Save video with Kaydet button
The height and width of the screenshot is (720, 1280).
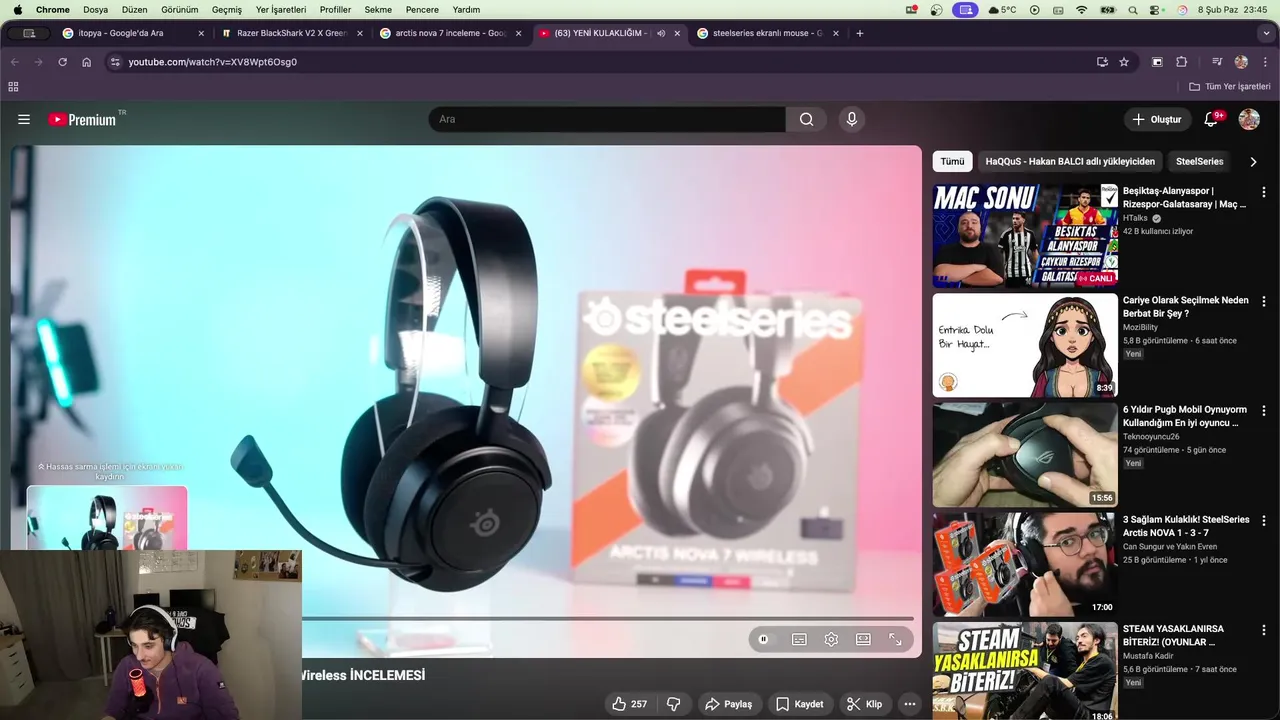(x=800, y=704)
